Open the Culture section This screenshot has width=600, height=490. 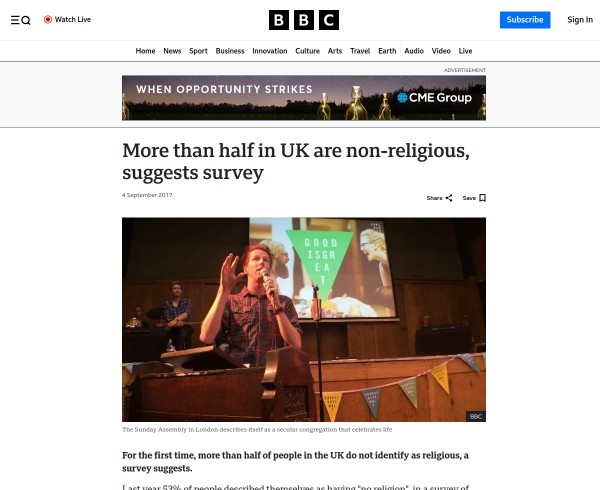(307, 51)
